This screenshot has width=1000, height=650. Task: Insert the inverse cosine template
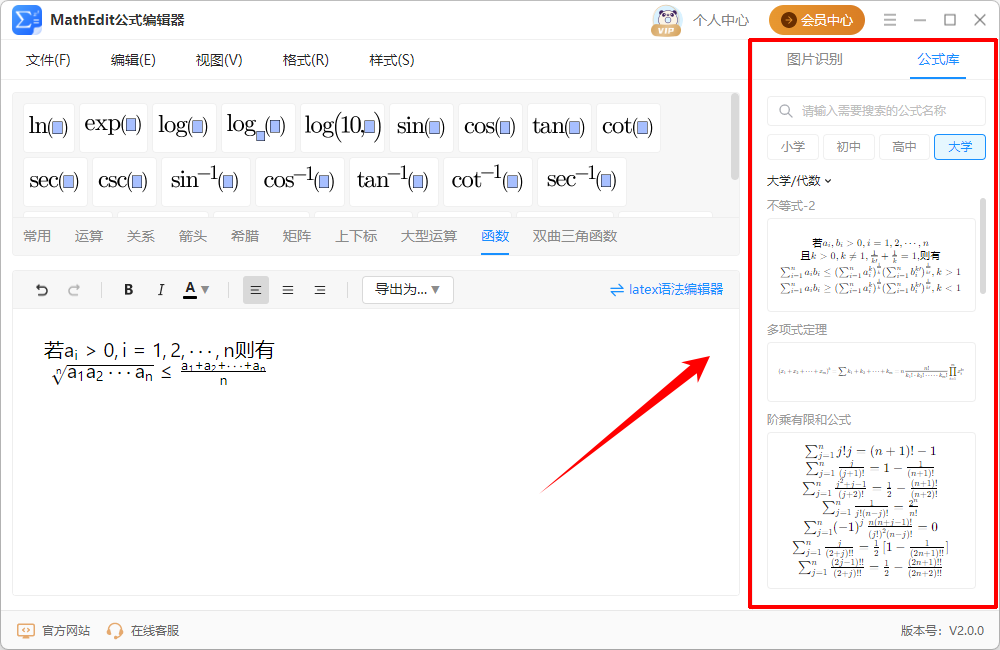click(x=300, y=181)
